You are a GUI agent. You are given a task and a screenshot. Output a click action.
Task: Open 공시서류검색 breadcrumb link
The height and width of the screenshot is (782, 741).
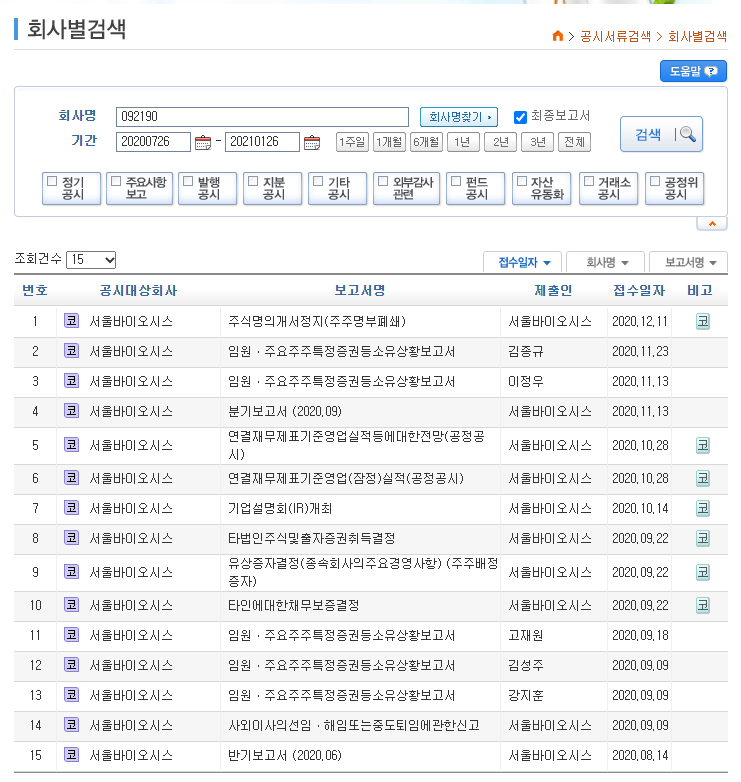coord(616,36)
